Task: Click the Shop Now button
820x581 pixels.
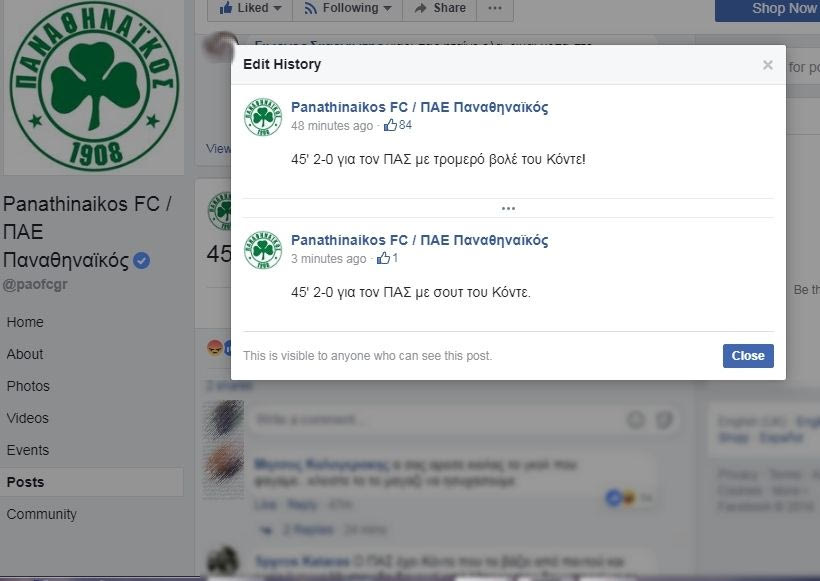Action: pos(769,9)
